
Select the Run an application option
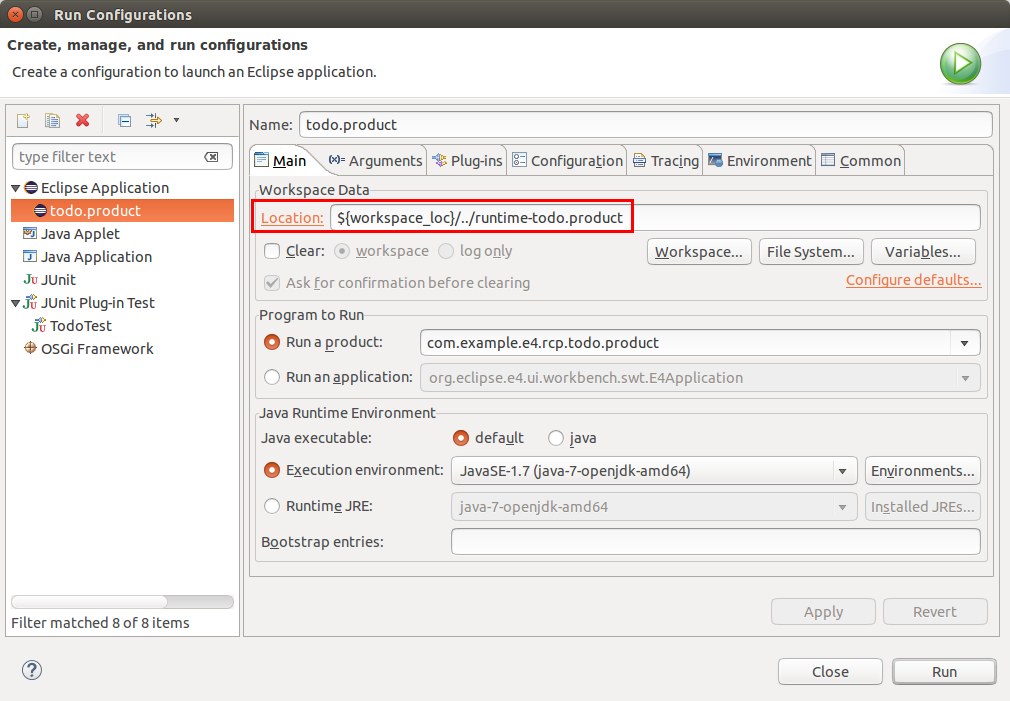[270, 377]
